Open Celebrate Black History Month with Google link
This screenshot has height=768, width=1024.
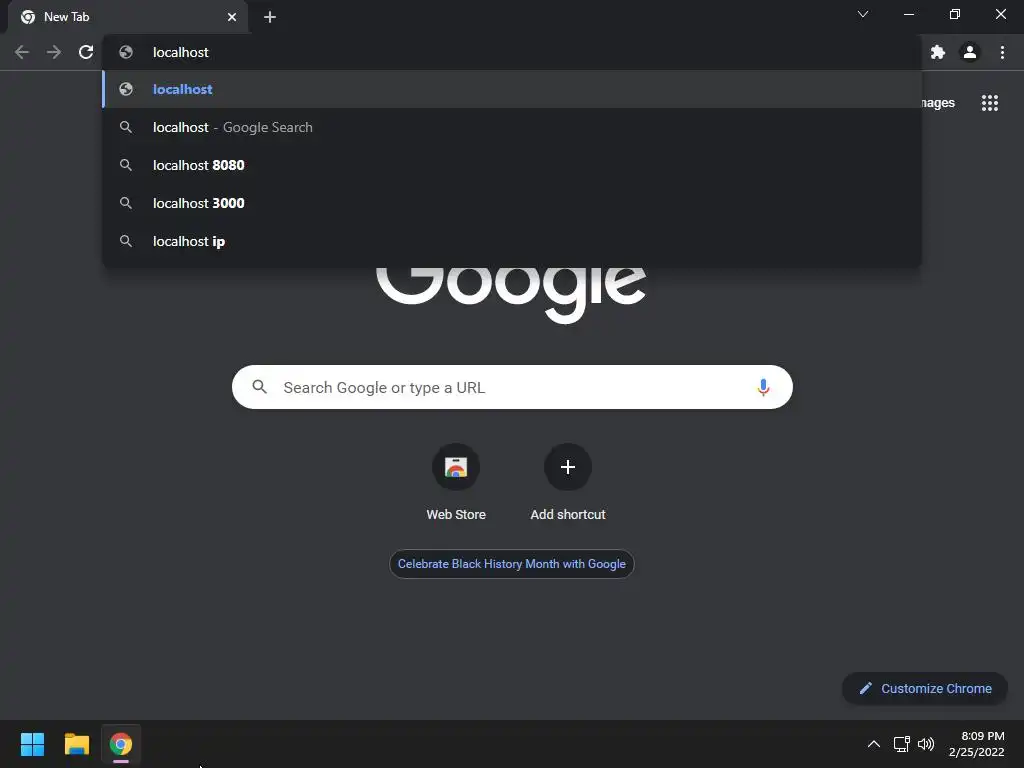click(x=511, y=564)
